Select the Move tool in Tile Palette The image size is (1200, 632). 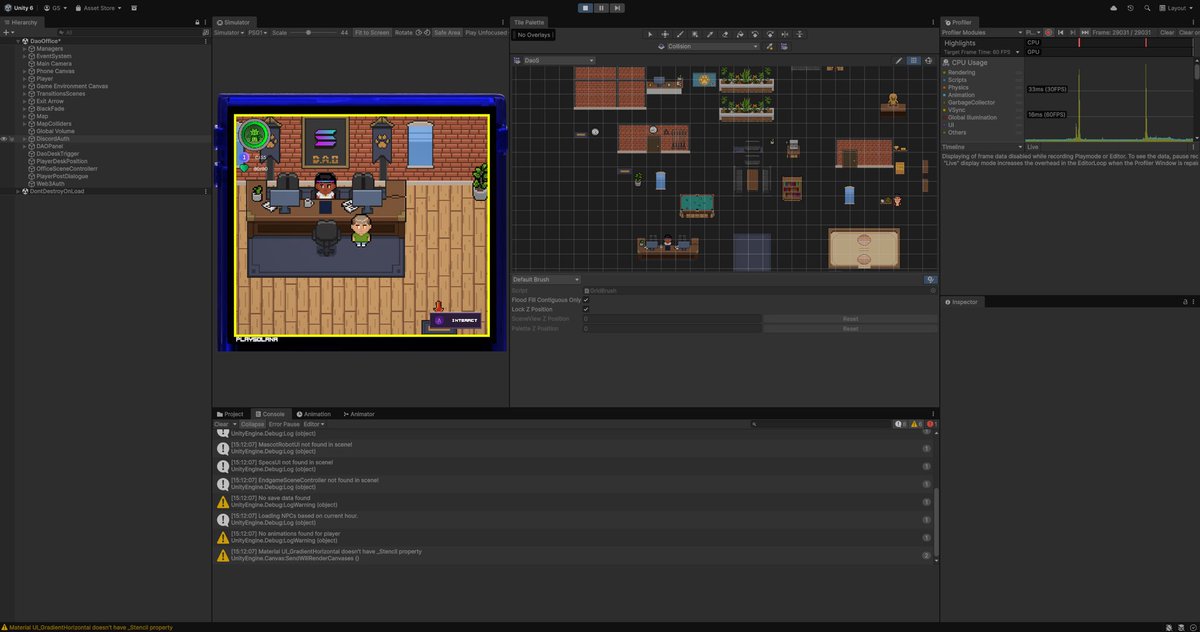pos(665,34)
